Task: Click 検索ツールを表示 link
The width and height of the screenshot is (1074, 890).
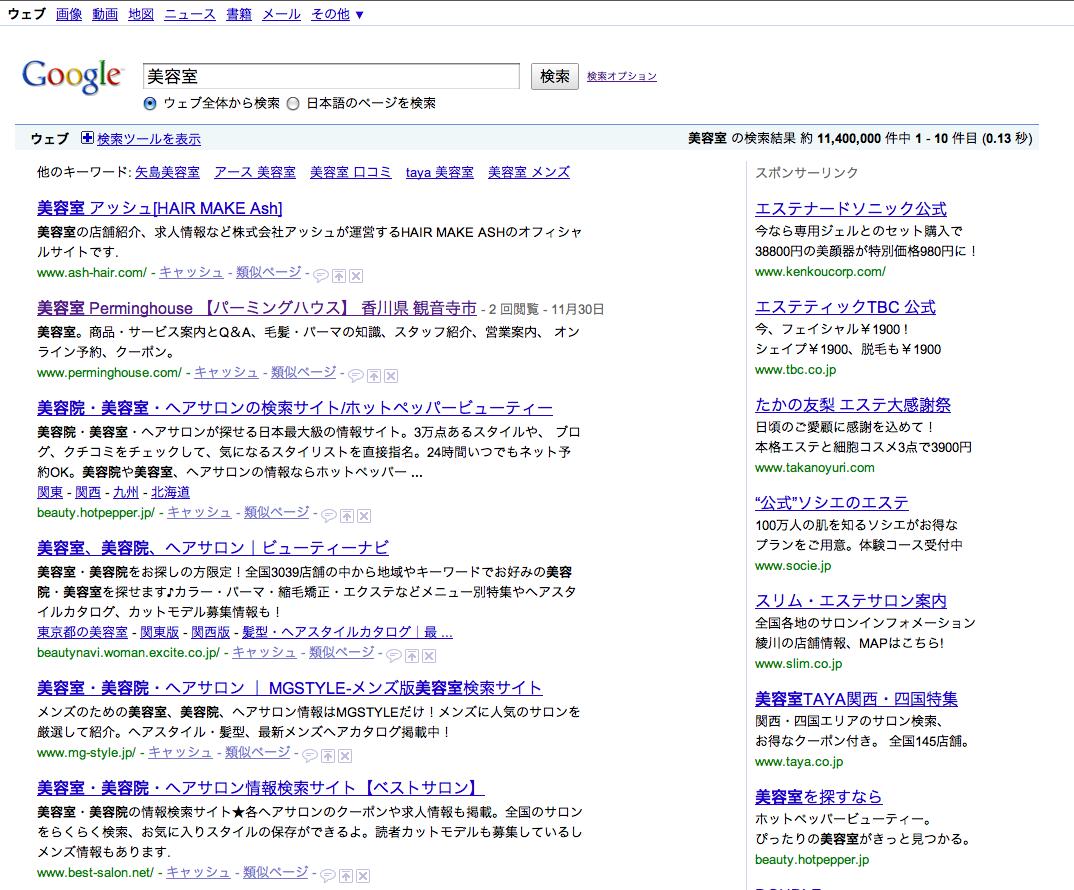Action: point(149,138)
